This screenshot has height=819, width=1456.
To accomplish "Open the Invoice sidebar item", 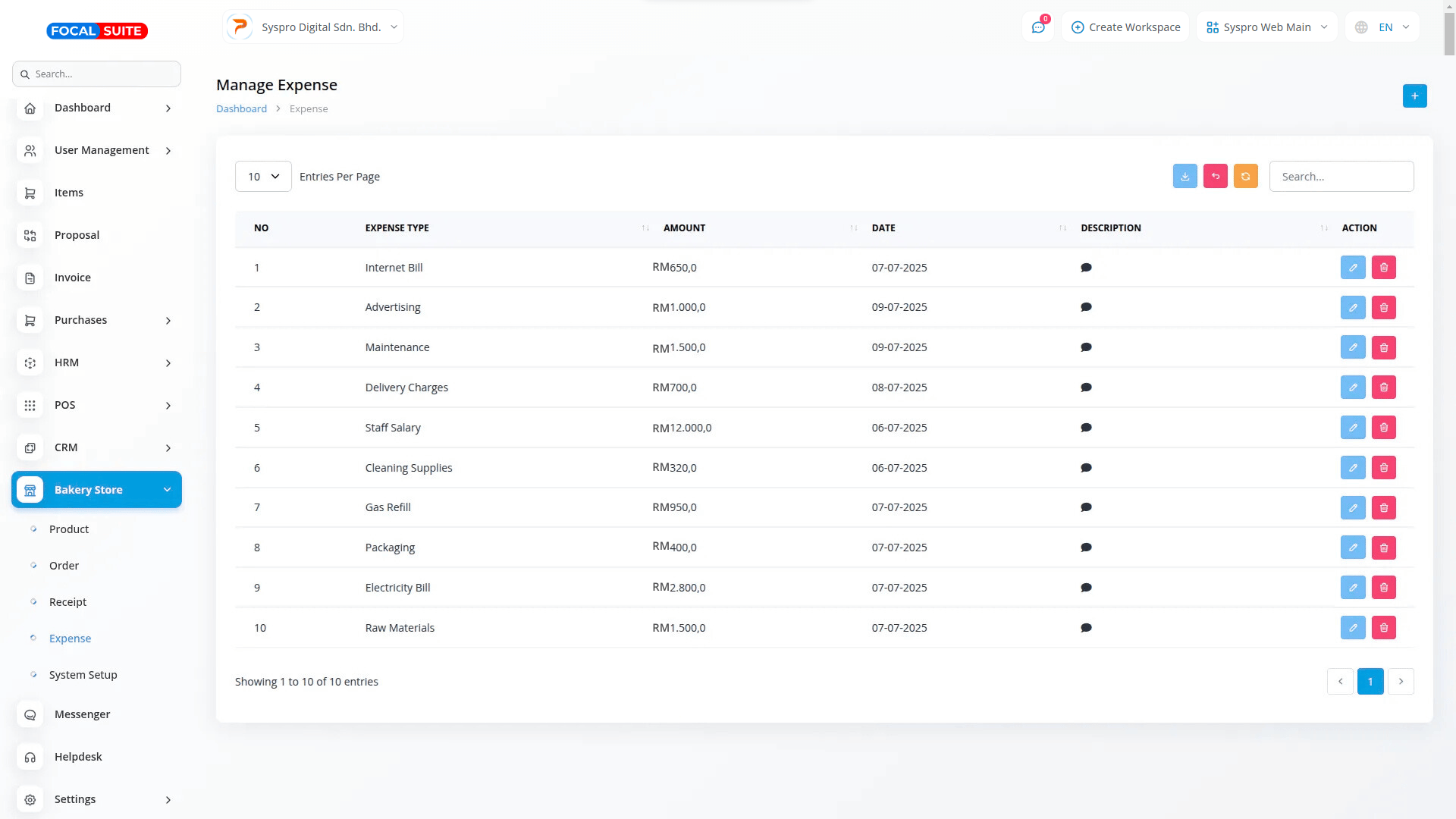I will pos(73,278).
